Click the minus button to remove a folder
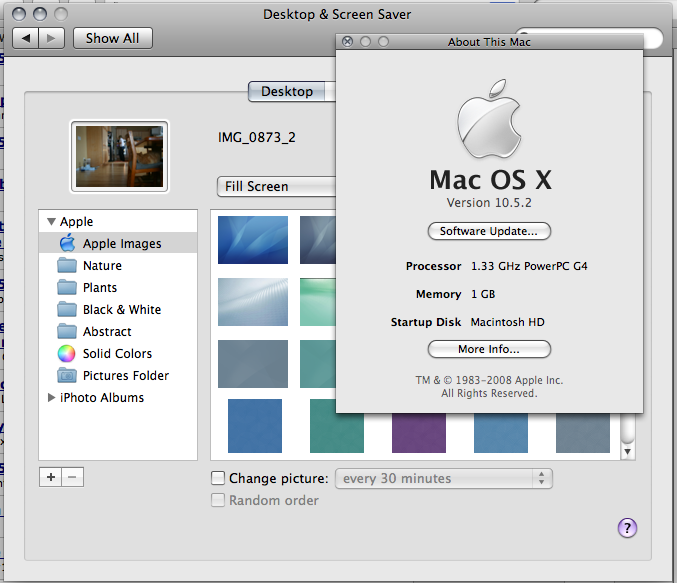 click(x=72, y=477)
